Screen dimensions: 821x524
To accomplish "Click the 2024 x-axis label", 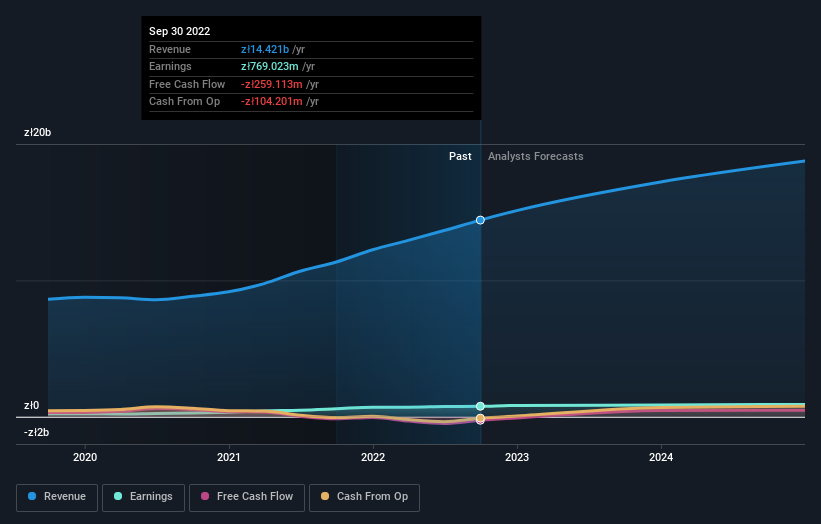I will click(661, 457).
